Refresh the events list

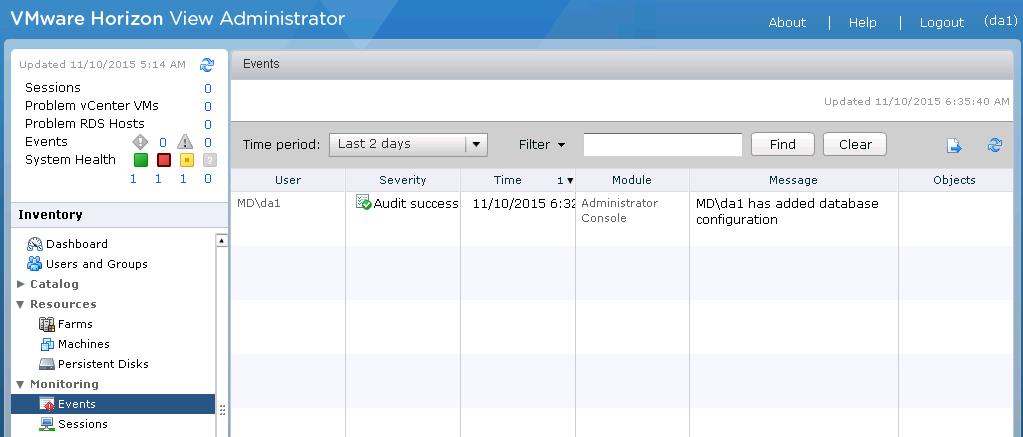994,146
